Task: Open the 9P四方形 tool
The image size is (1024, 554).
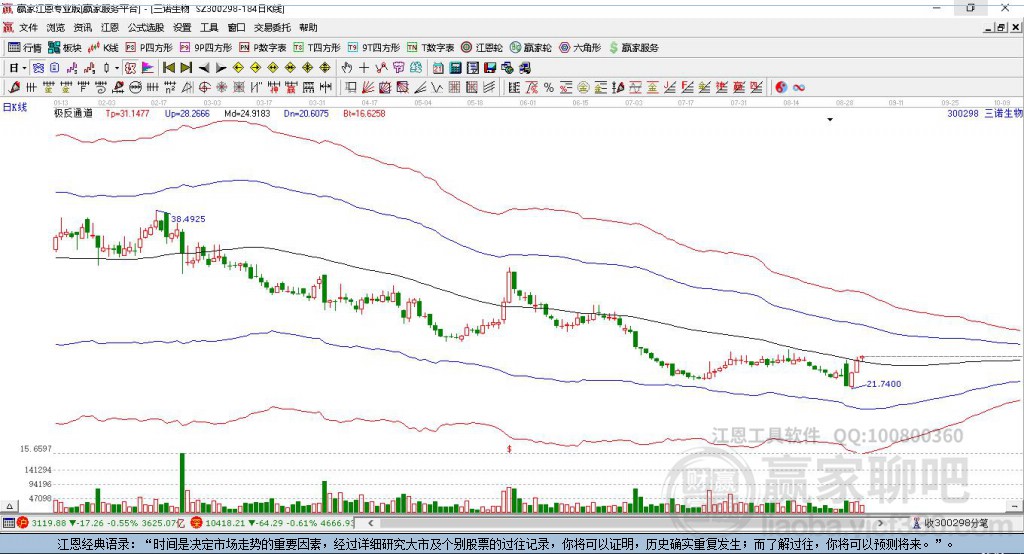Action: coord(206,48)
